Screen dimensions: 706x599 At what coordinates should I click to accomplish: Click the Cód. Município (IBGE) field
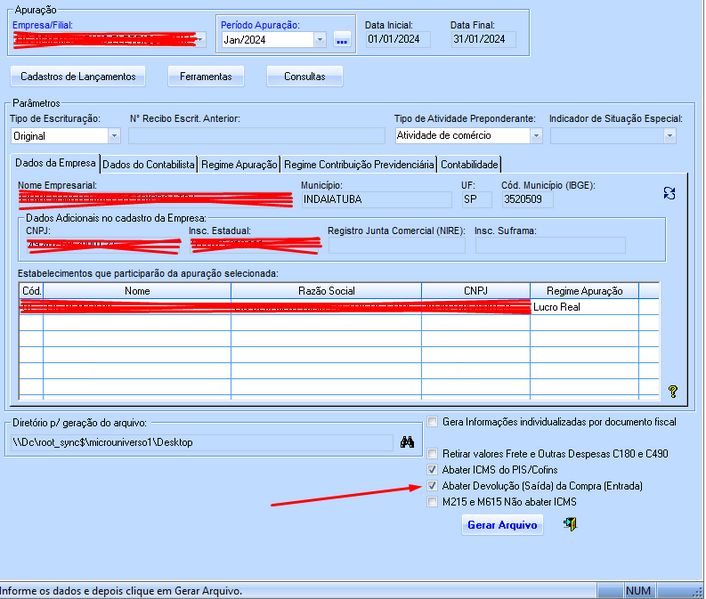pyautogui.click(x=528, y=200)
